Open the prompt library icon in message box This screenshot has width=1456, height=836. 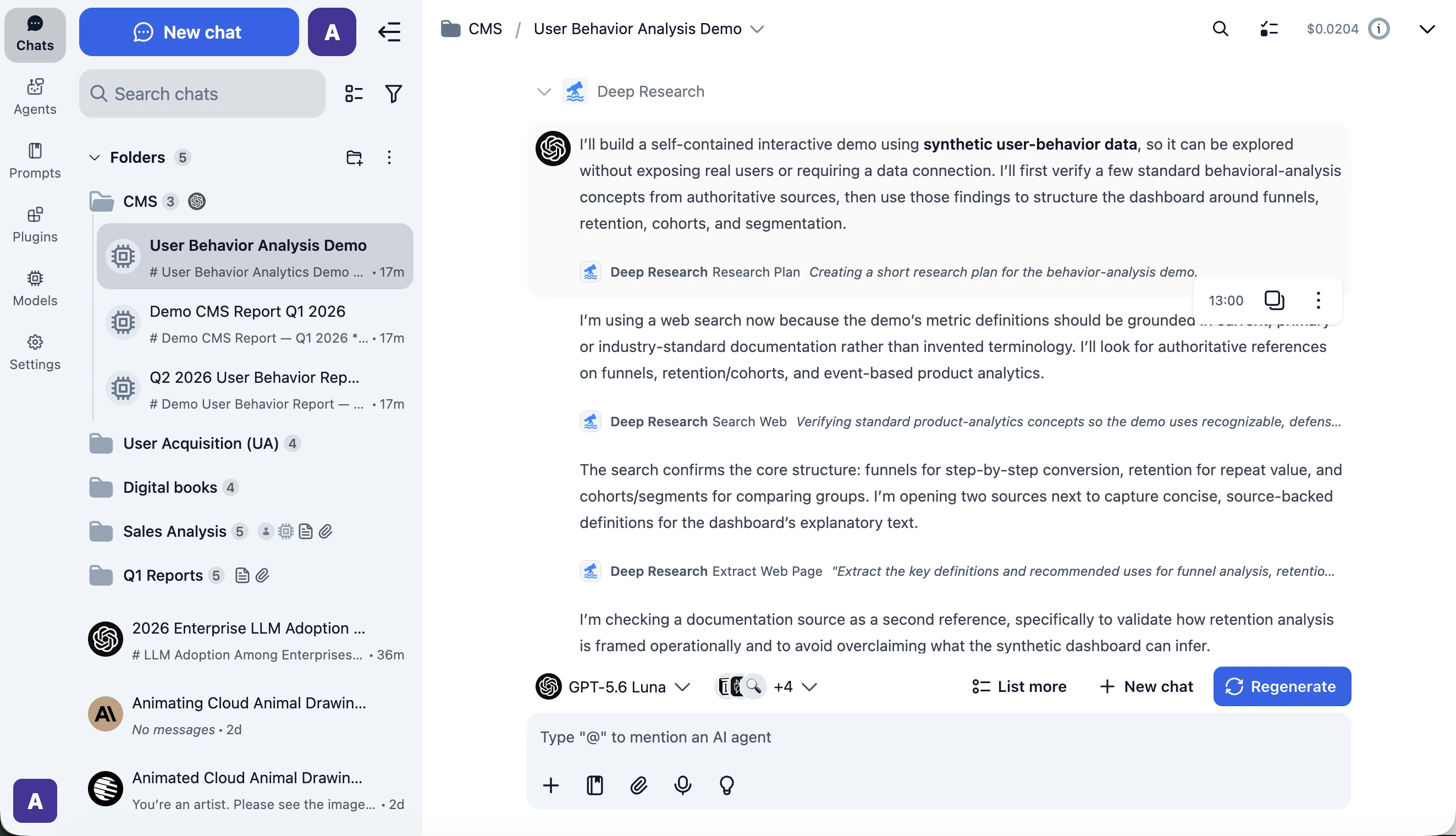(x=594, y=785)
